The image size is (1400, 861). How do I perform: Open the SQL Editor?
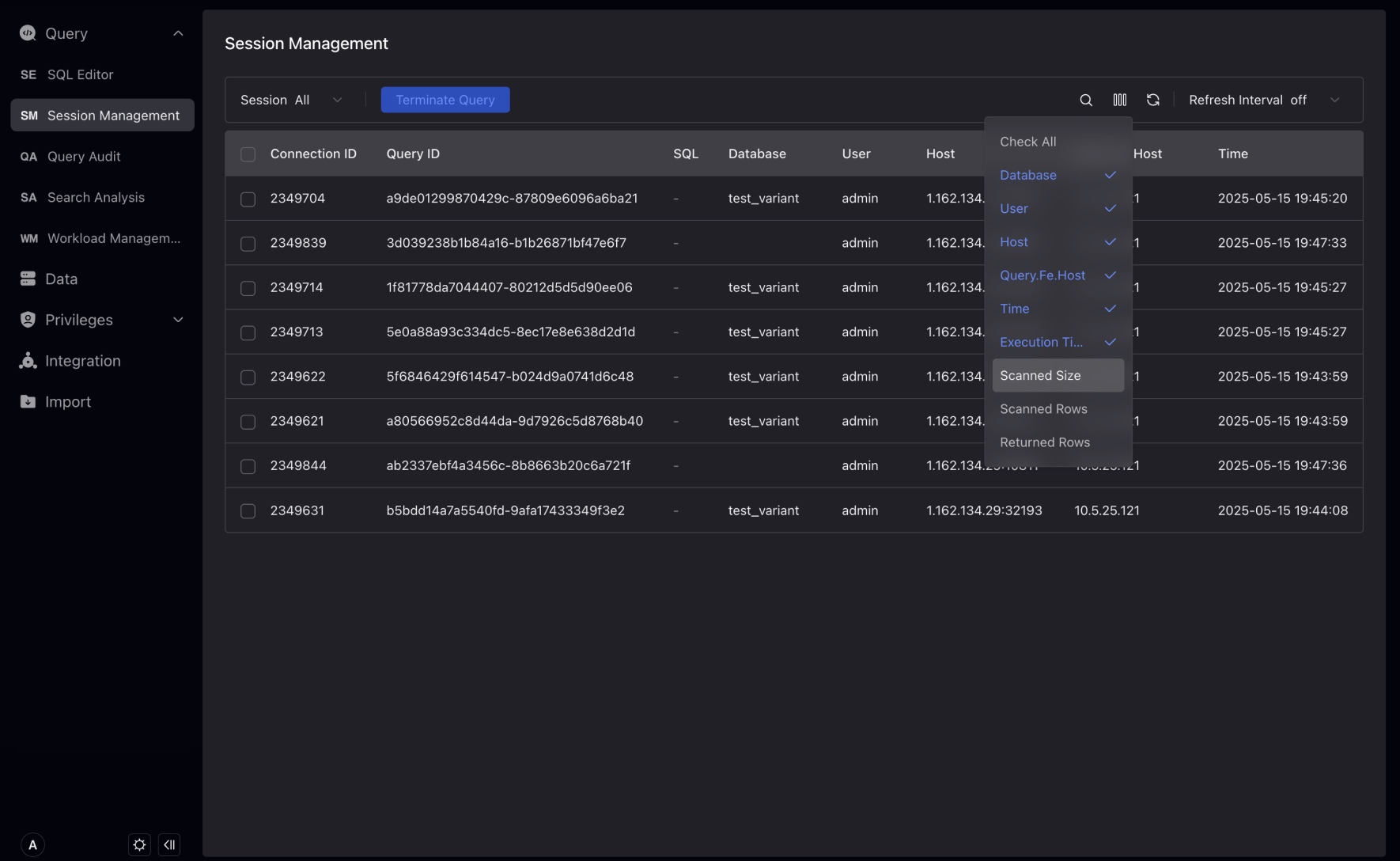(79, 74)
